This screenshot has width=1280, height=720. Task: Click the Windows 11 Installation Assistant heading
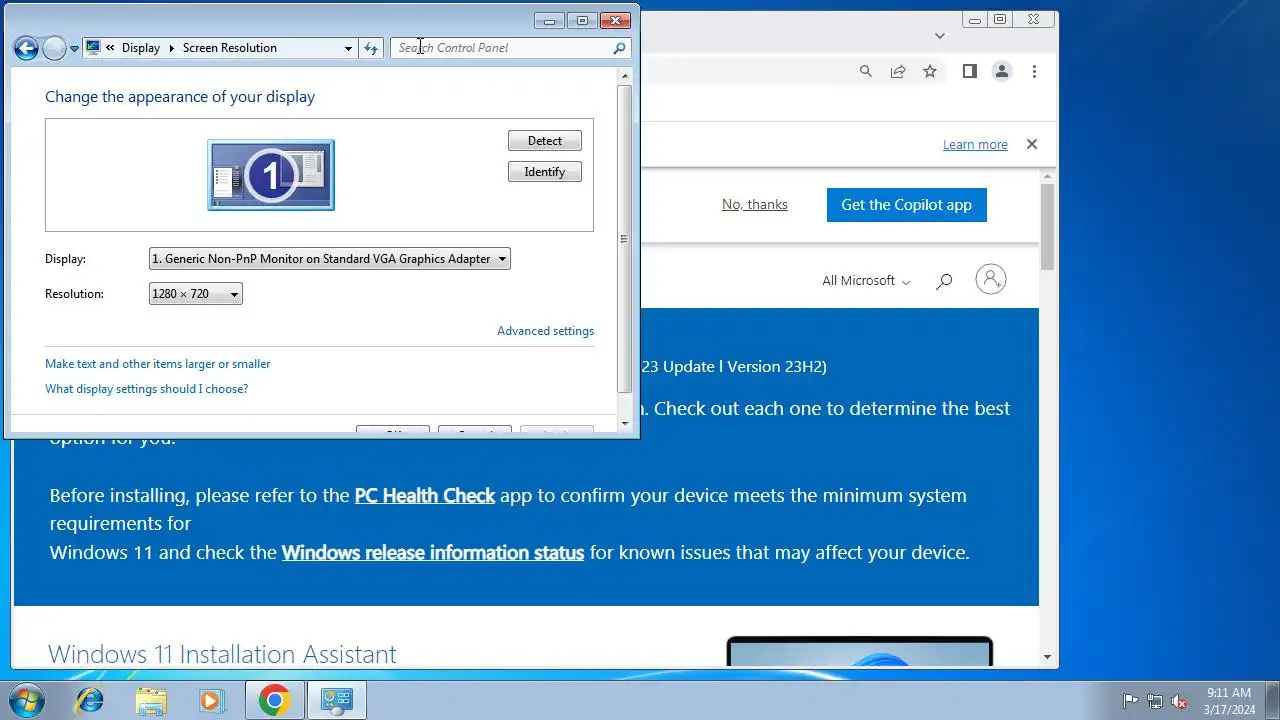222,654
